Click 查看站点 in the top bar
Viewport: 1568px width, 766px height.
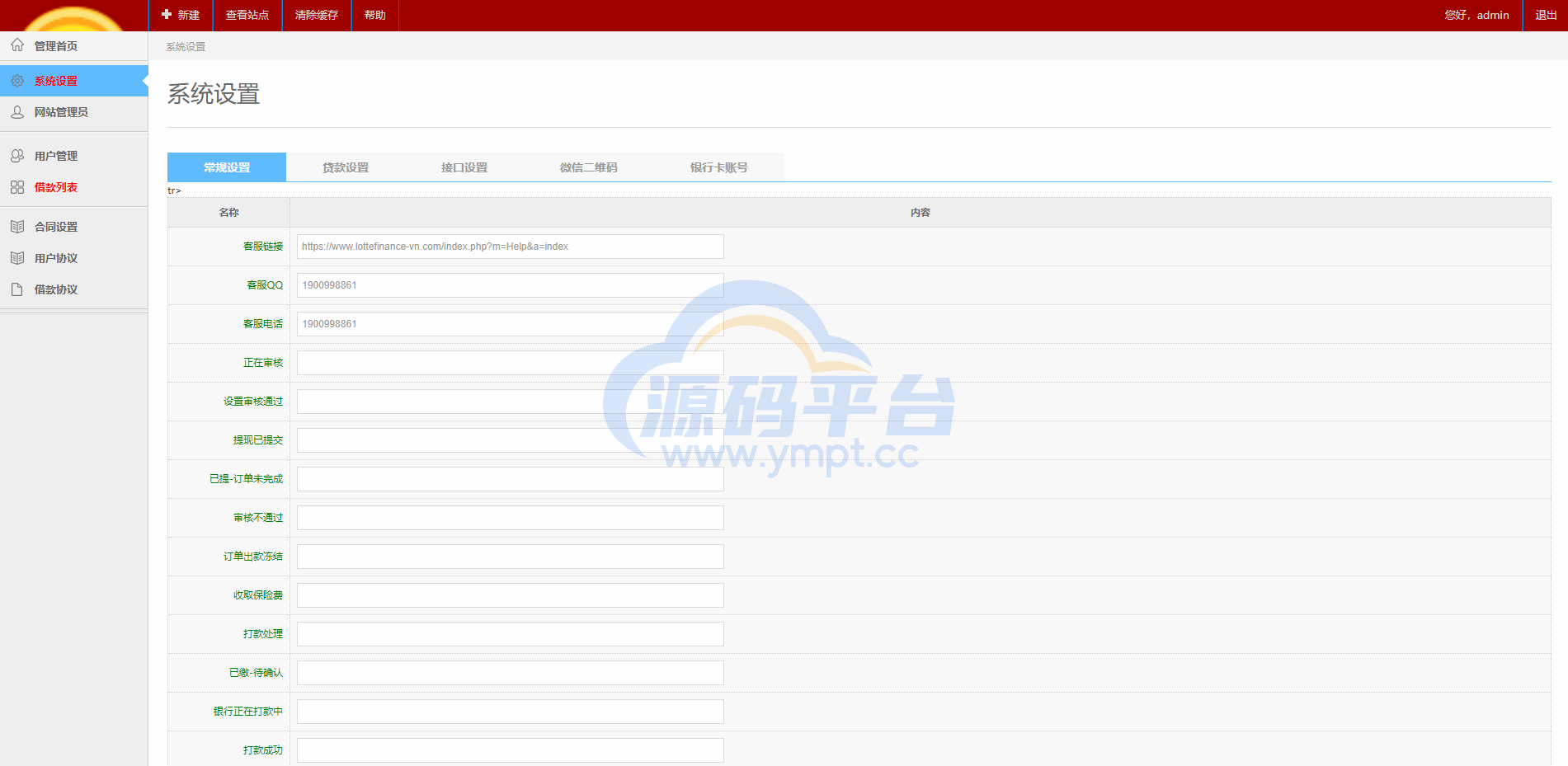(247, 16)
